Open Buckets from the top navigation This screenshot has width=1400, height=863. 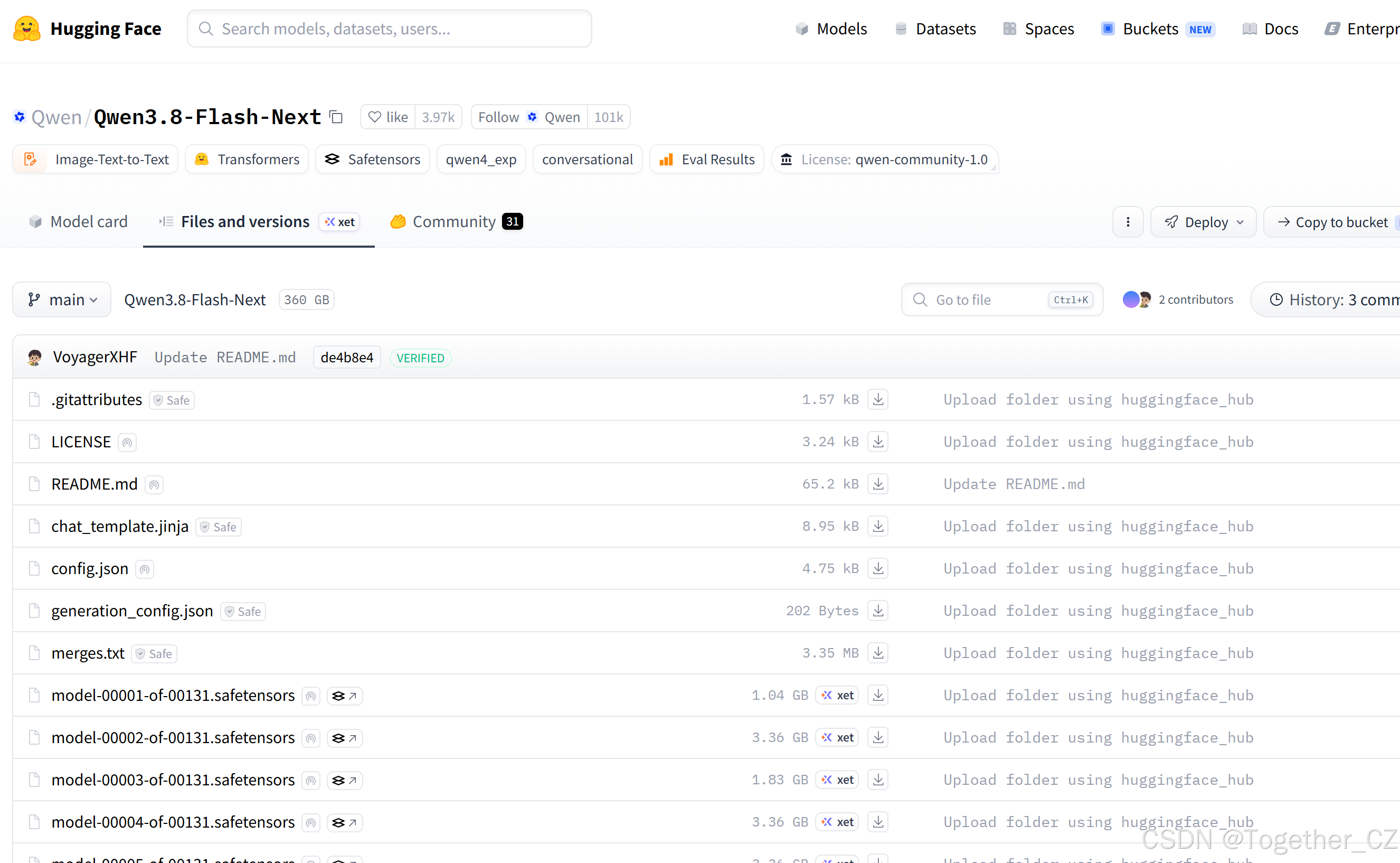[x=1158, y=29]
